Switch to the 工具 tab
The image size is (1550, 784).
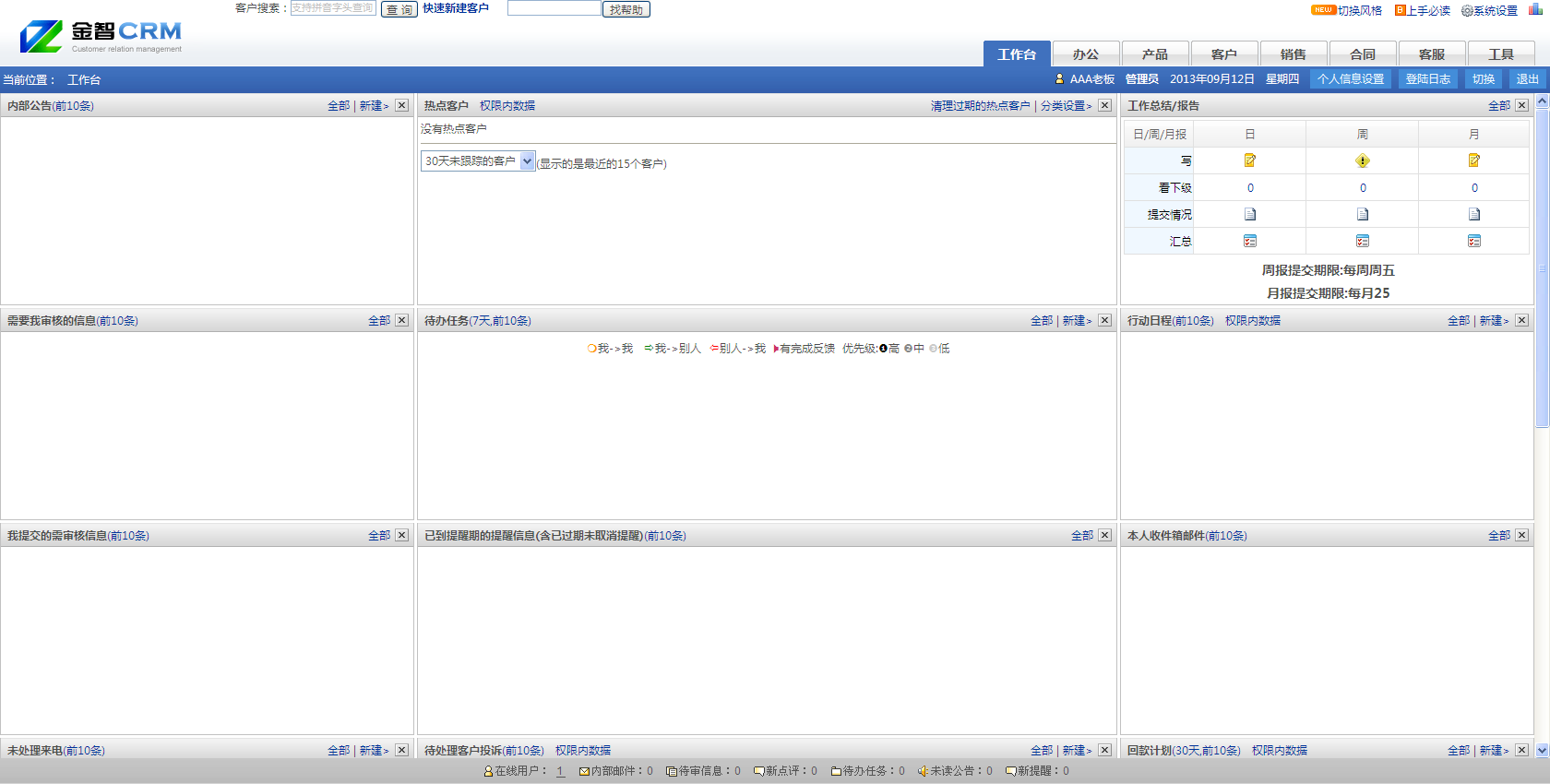click(1501, 54)
